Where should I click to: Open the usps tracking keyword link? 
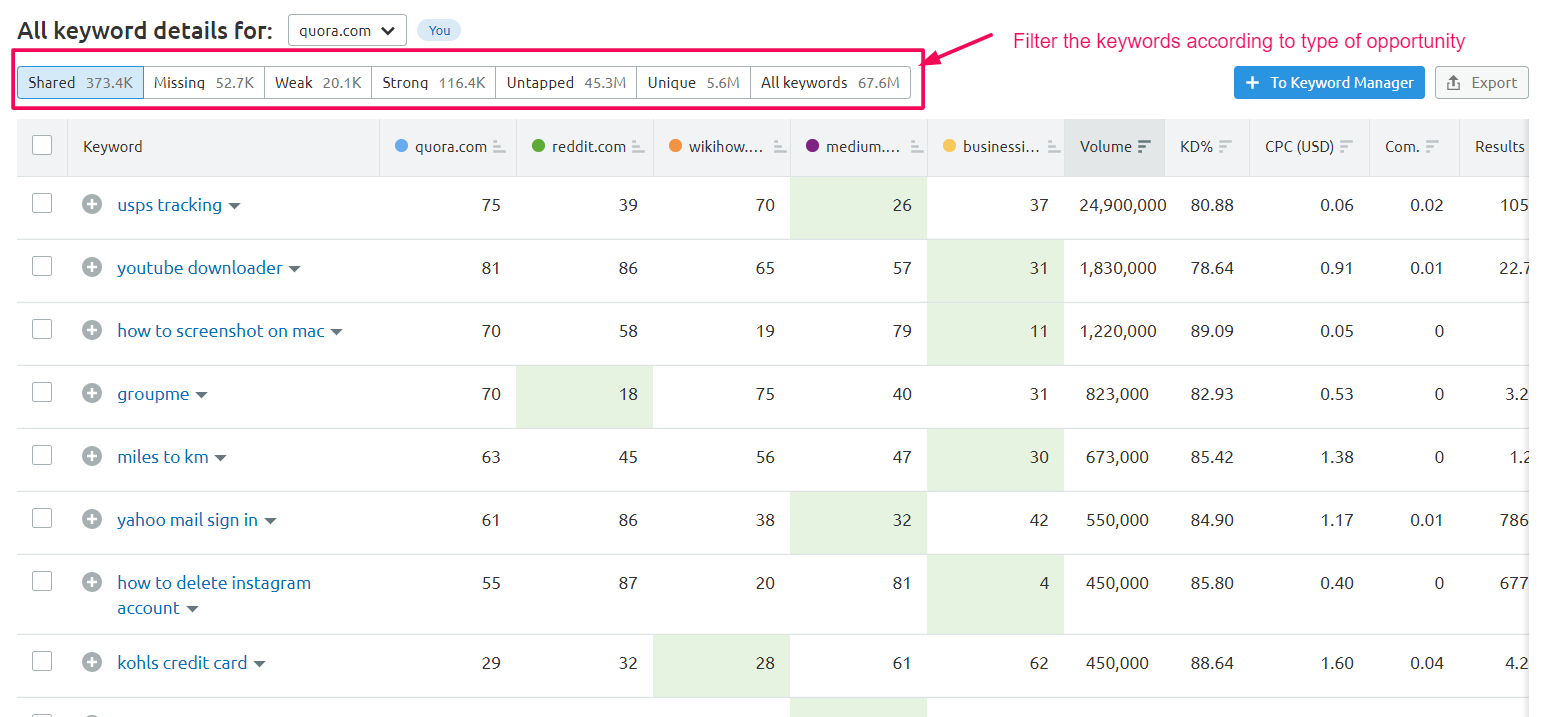170,205
